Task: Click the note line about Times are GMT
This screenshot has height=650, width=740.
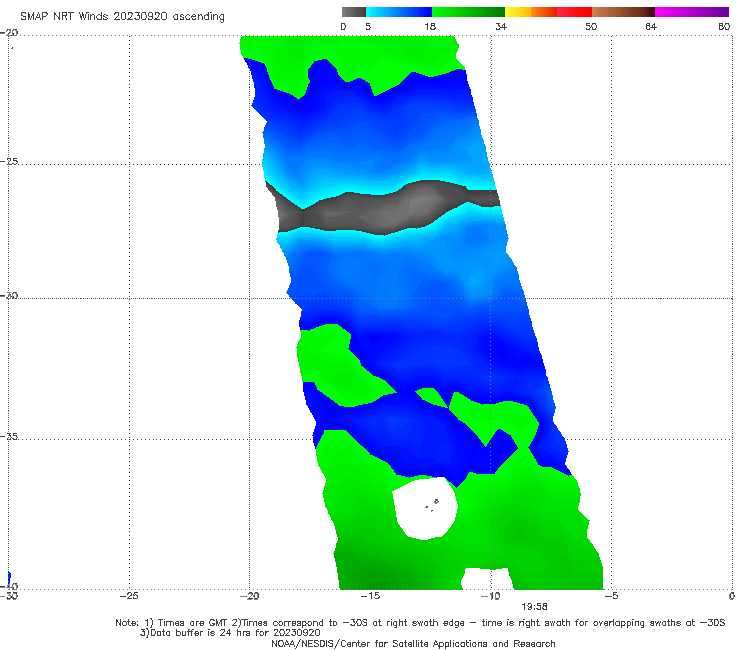Action: pos(420,623)
